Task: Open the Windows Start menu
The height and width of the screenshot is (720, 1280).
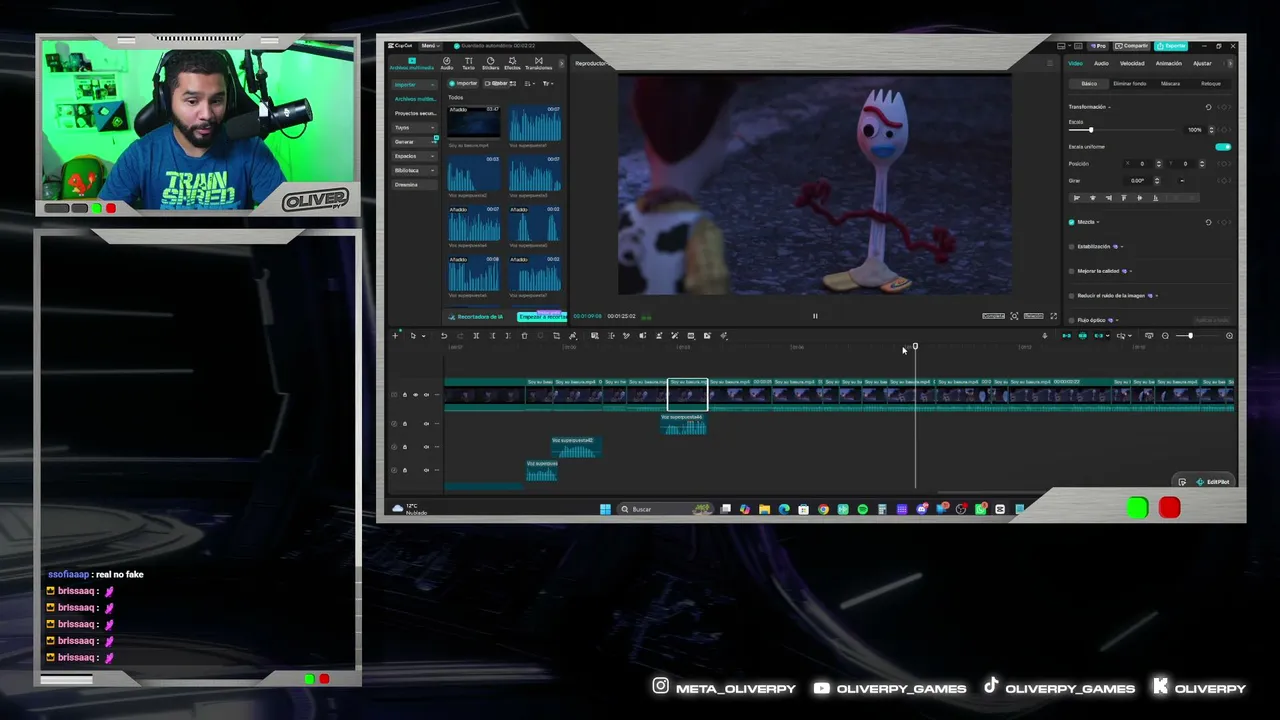Action: click(x=605, y=509)
